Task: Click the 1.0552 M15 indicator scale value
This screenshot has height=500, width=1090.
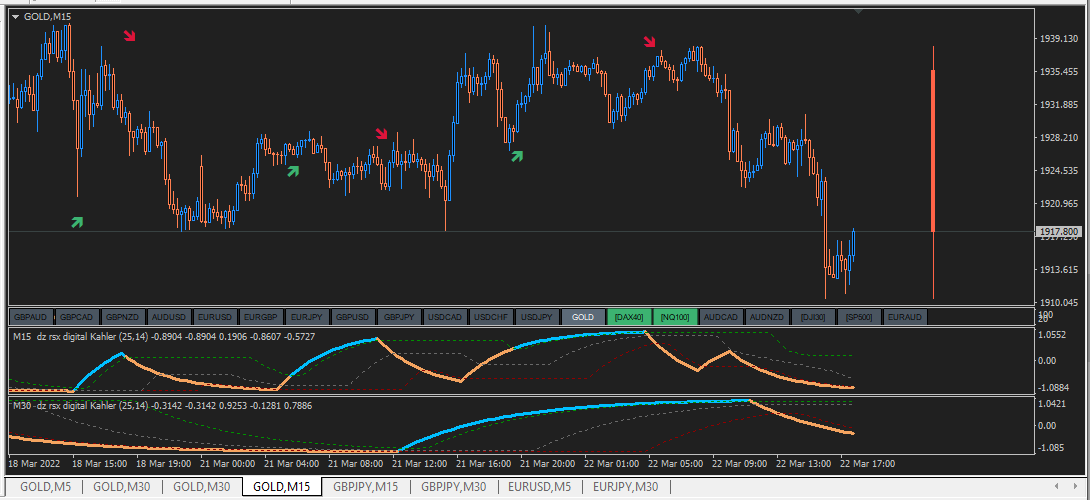Action: [x=1052, y=334]
